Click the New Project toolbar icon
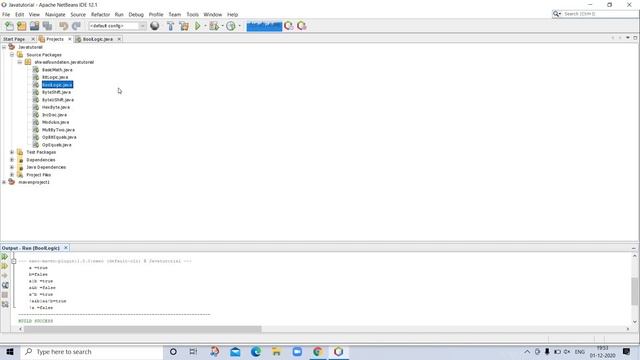The height and width of the screenshot is (360, 640). (22, 26)
